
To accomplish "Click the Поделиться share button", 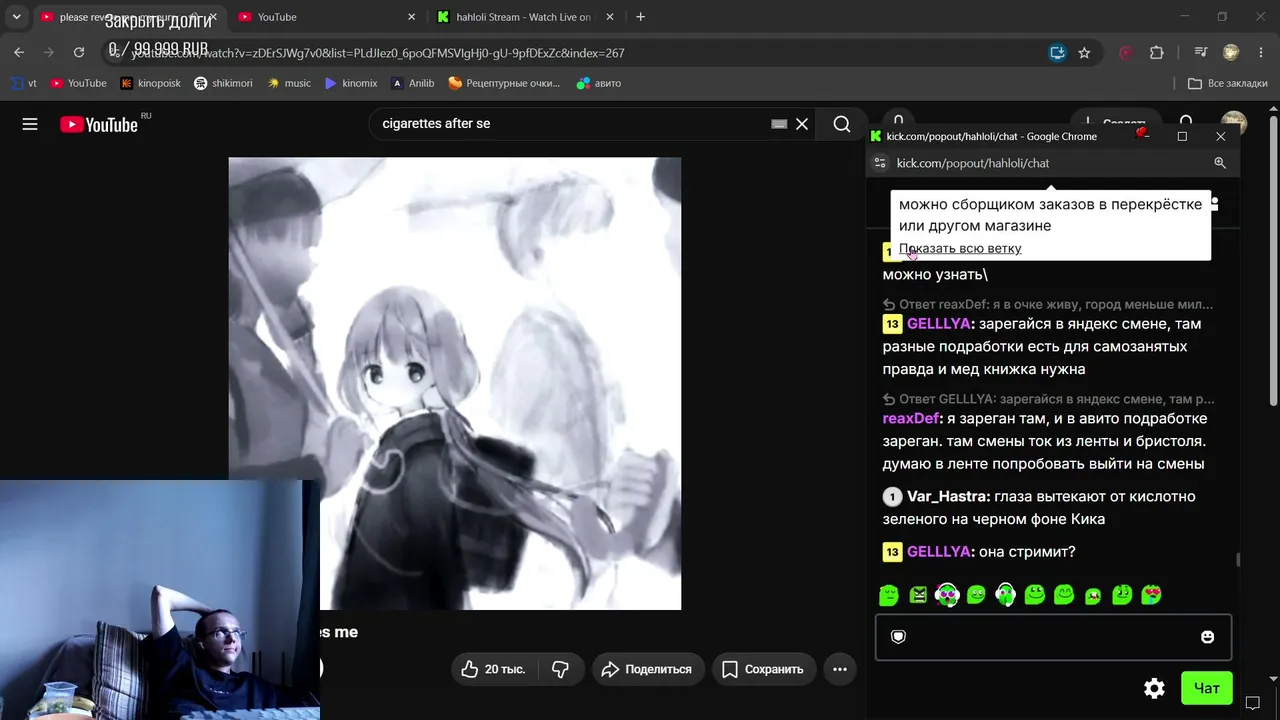I will (647, 669).
